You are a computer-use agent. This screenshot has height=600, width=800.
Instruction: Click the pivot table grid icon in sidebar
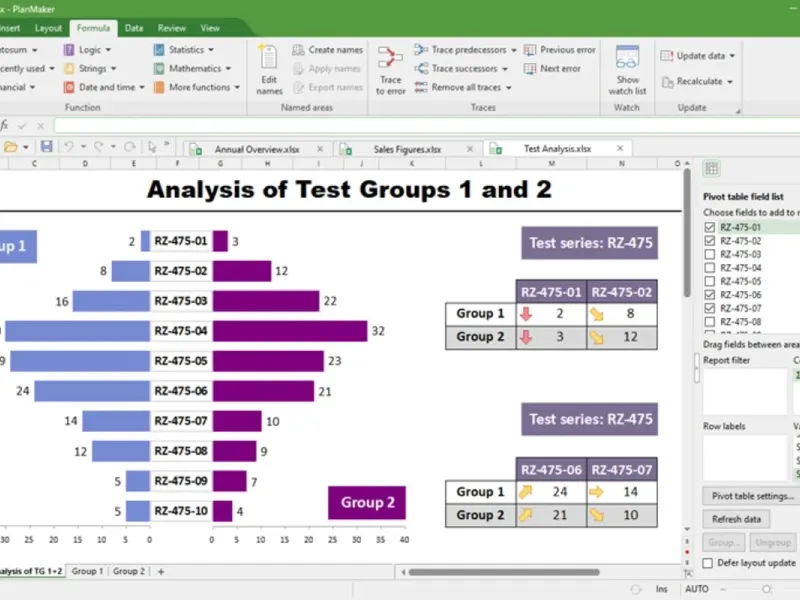click(711, 168)
